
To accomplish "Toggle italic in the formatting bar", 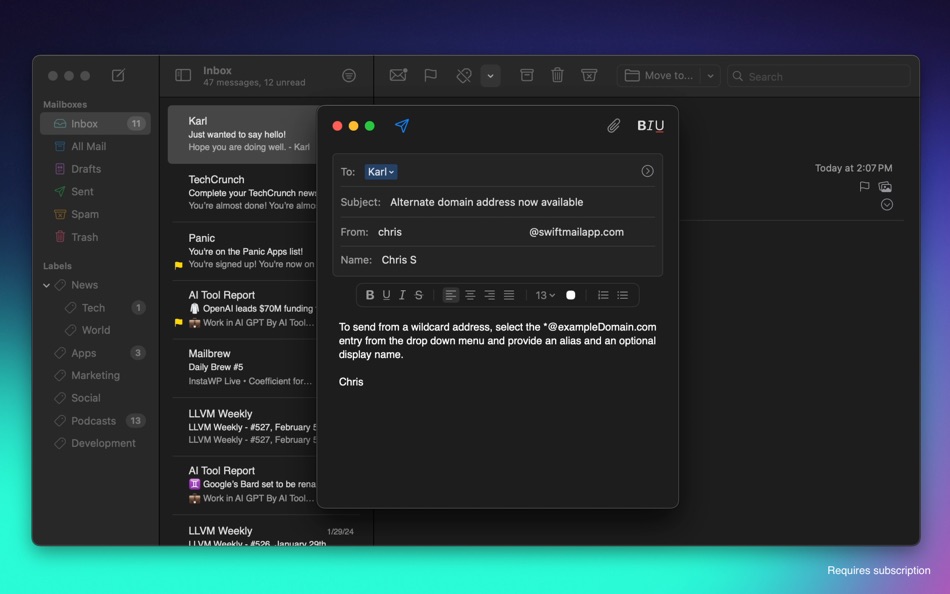I will pos(402,295).
